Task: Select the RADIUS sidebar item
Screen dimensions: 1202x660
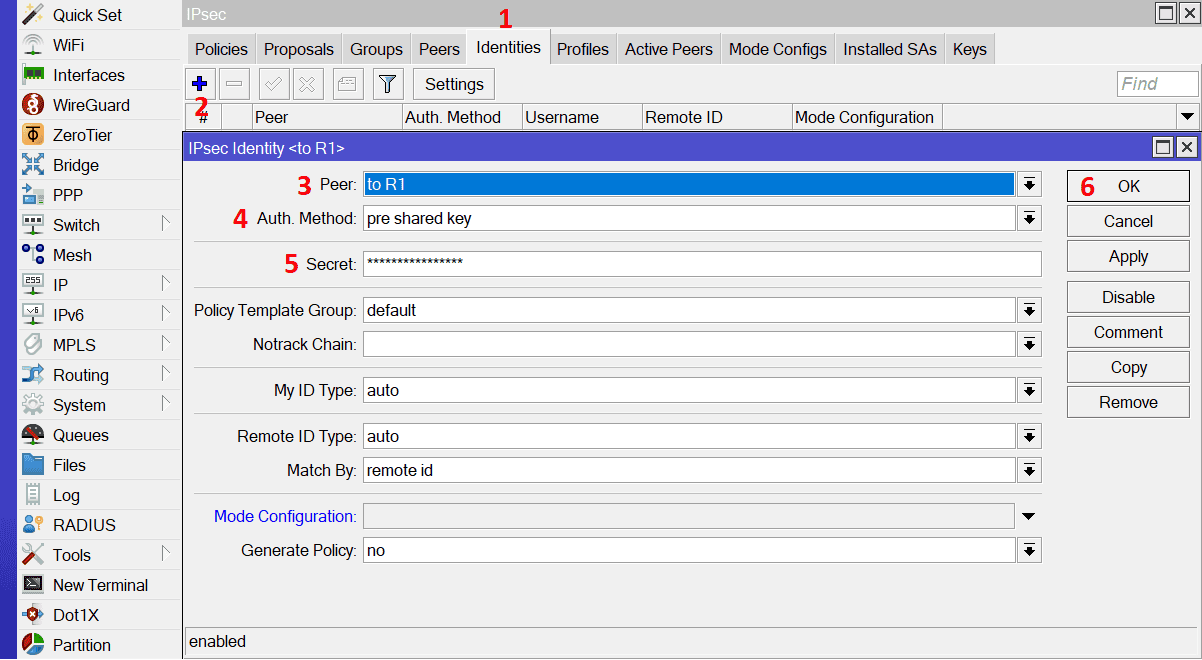Action: click(84, 525)
